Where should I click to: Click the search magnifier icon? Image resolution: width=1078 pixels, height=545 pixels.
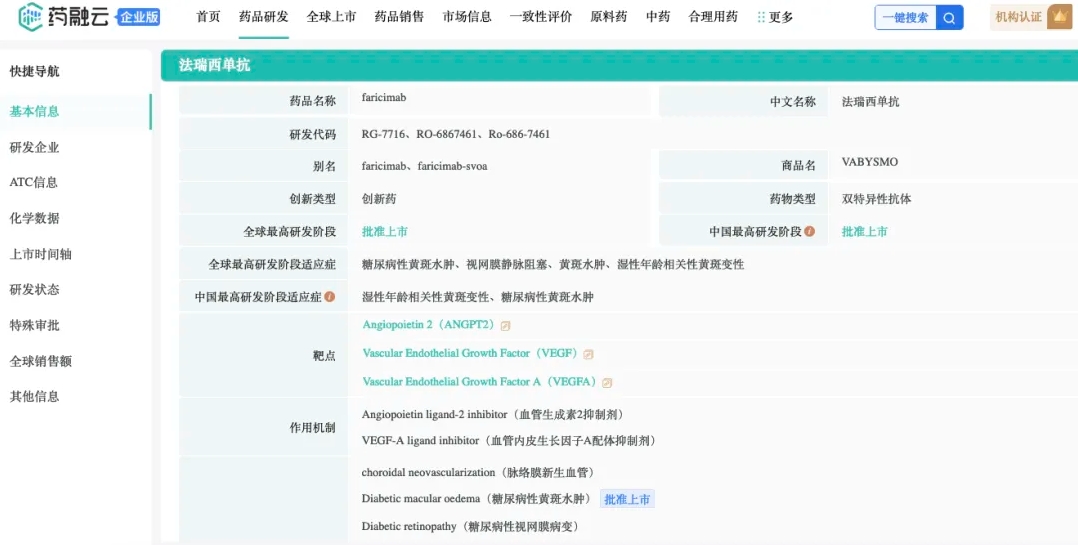click(950, 17)
